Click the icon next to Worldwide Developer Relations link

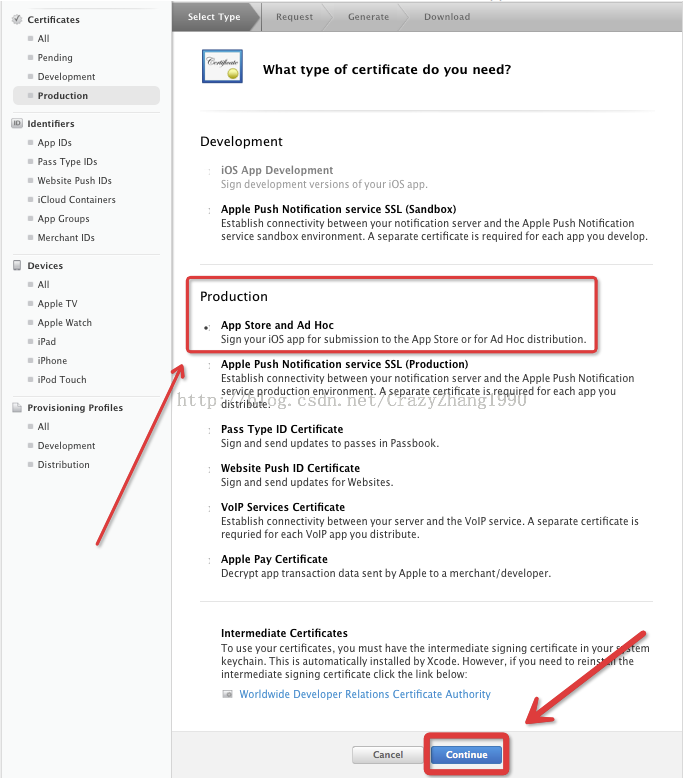pyautogui.click(x=227, y=694)
